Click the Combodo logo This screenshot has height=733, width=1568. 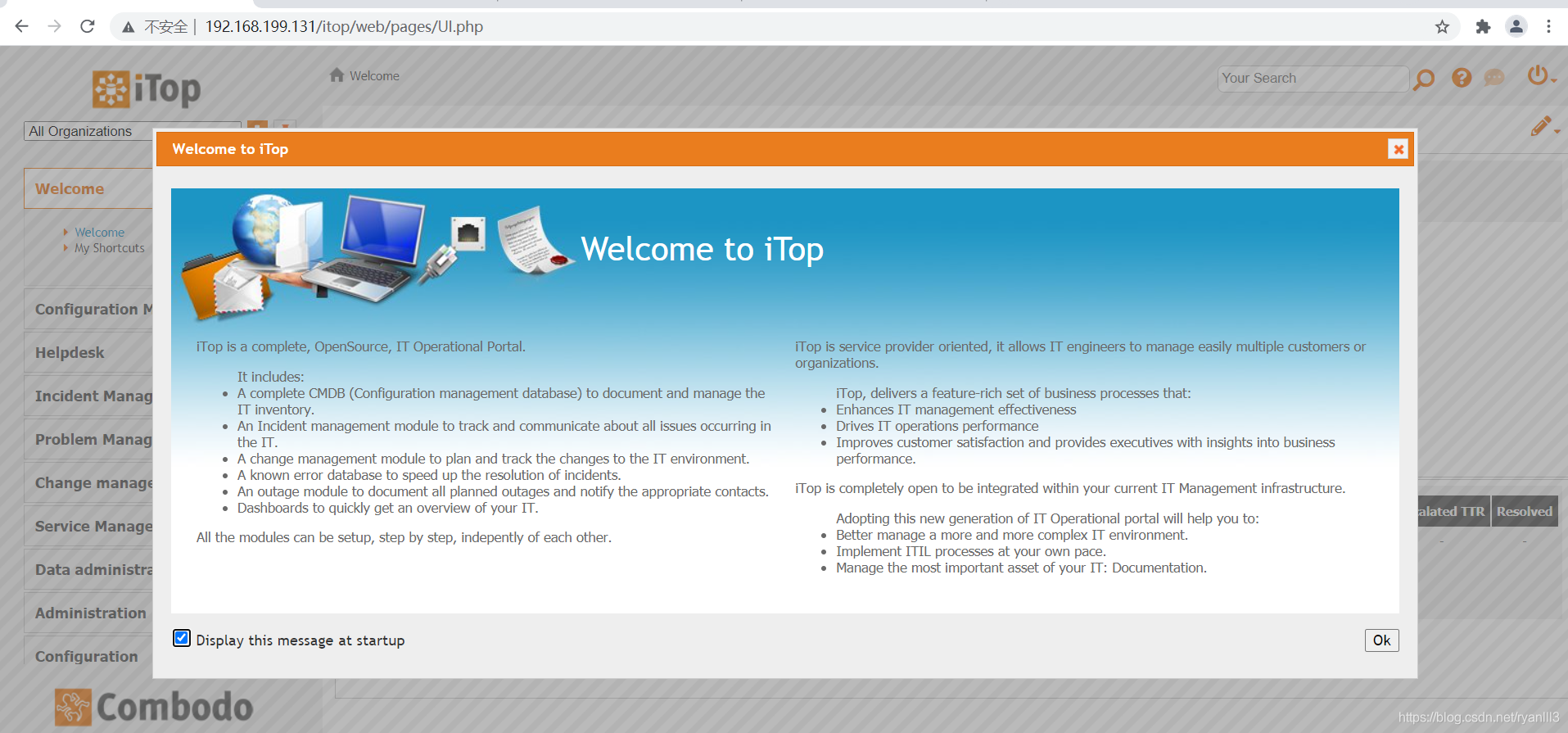pyautogui.click(x=154, y=707)
